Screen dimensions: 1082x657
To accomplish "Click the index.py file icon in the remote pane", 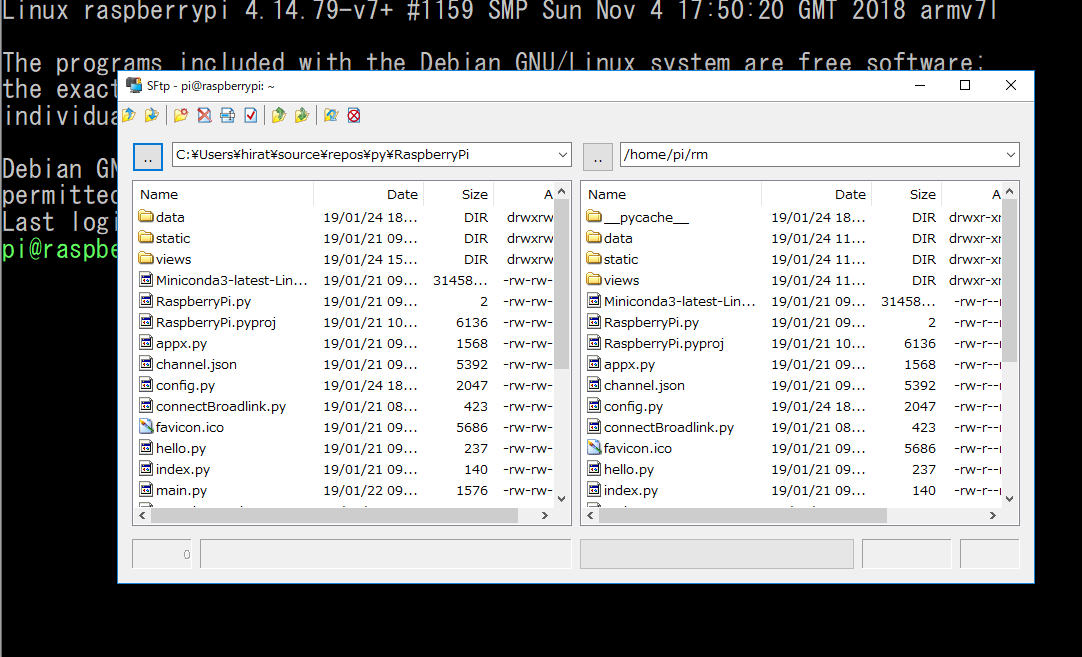I will [594, 490].
